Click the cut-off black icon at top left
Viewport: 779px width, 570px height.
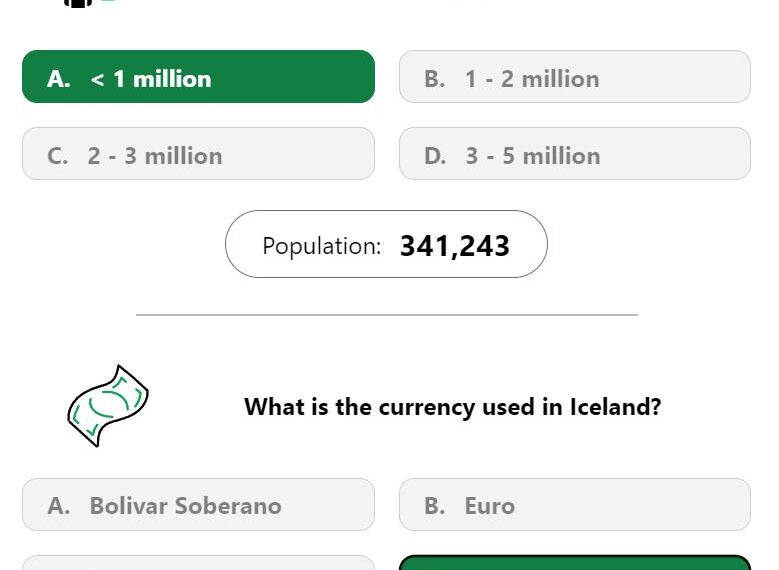[x=78, y=3]
